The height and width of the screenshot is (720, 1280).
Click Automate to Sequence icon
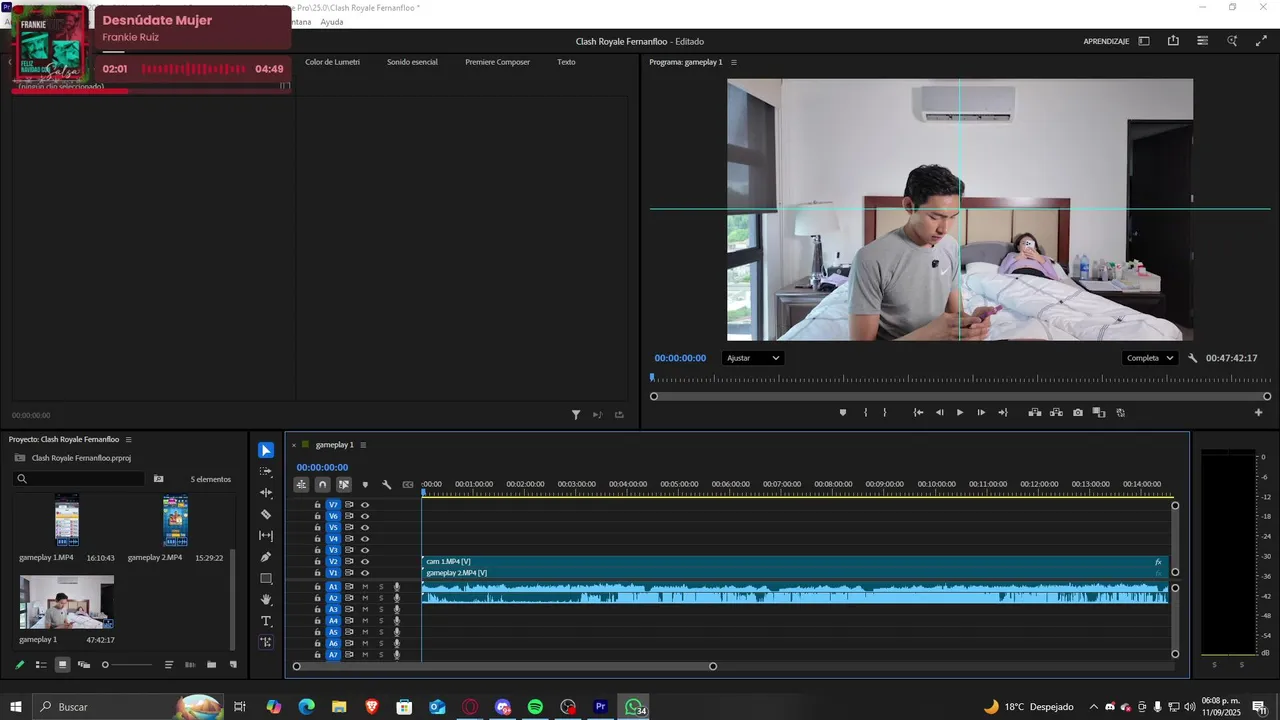point(190,665)
